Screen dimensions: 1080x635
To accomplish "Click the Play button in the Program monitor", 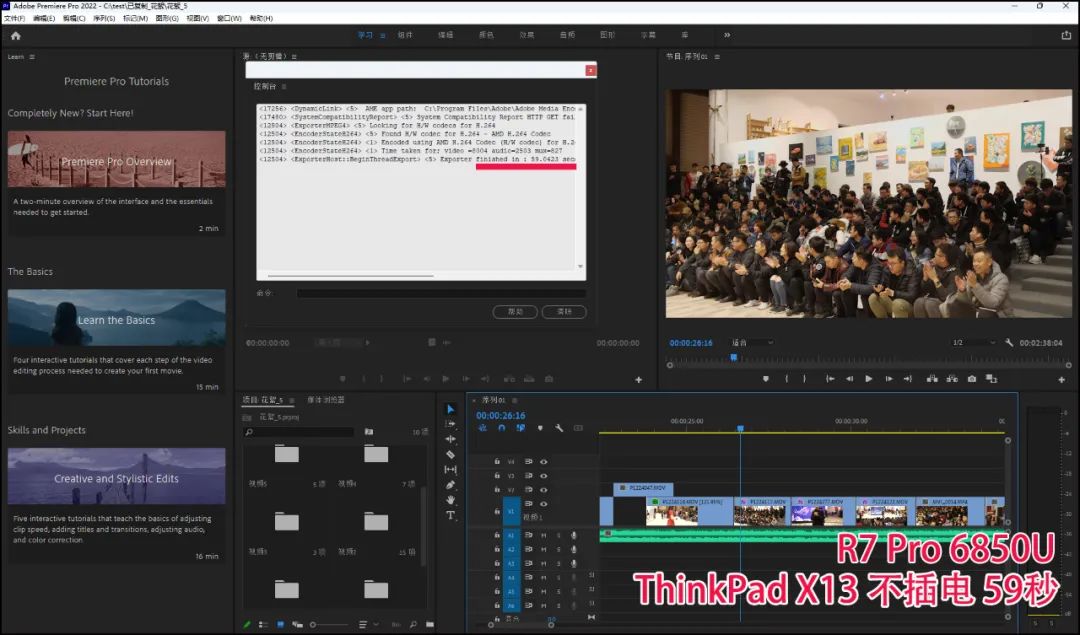I will tap(868, 378).
